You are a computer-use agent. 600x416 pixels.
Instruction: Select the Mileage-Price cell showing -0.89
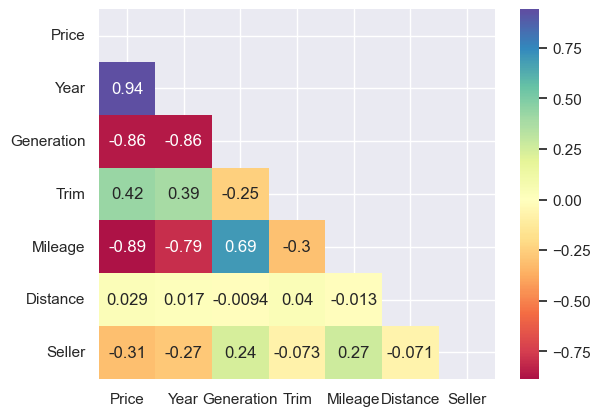pos(127,246)
